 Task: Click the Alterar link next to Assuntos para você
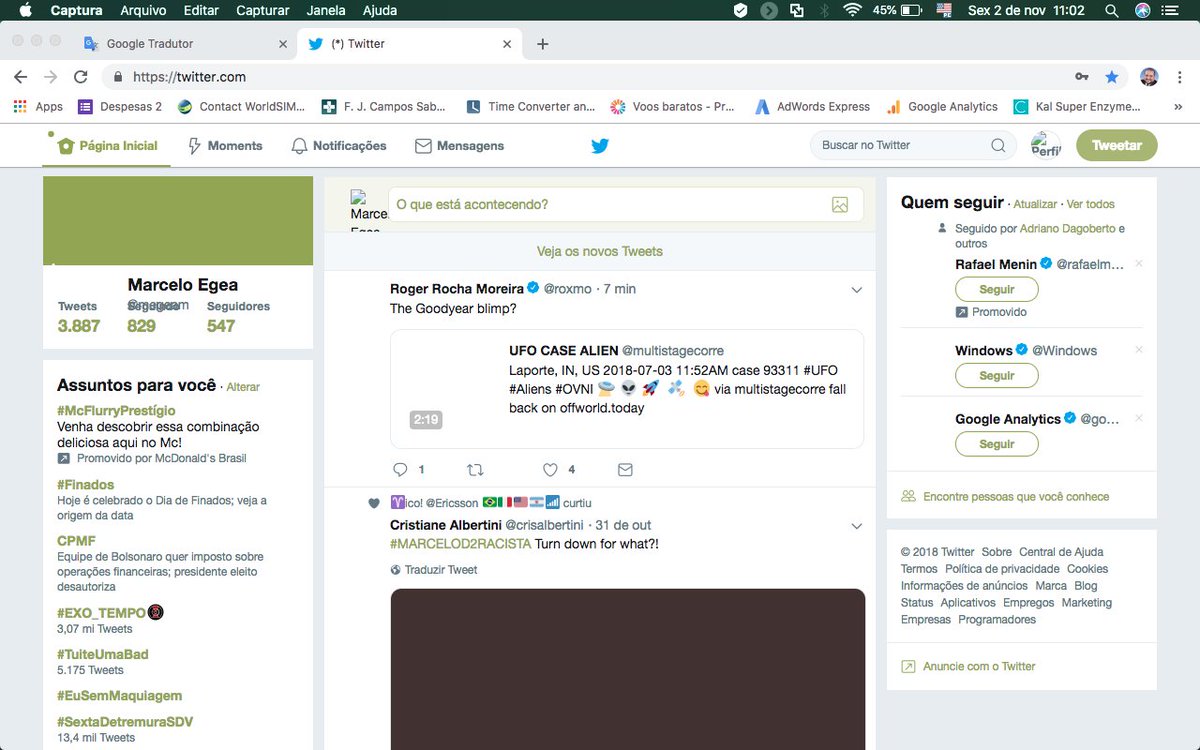click(243, 387)
